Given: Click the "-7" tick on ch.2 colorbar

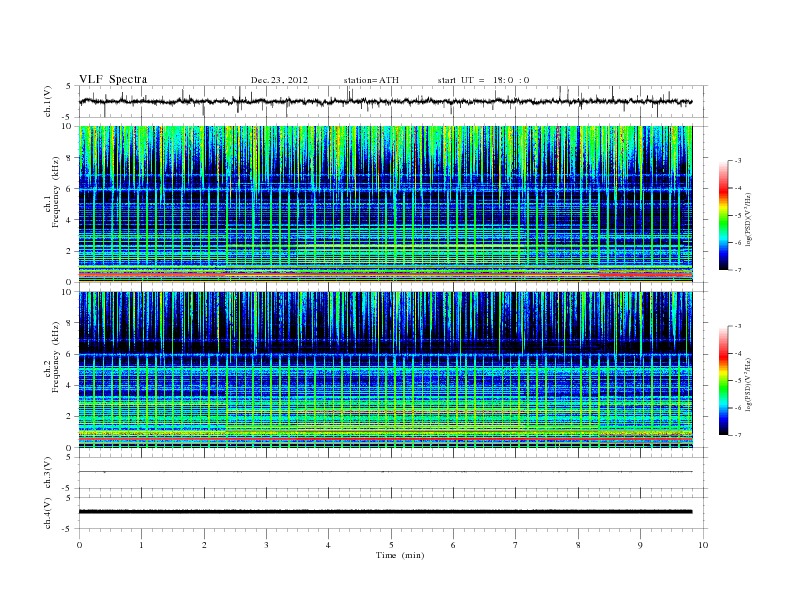Looking at the screenshot, I should (x=738, y=435).
